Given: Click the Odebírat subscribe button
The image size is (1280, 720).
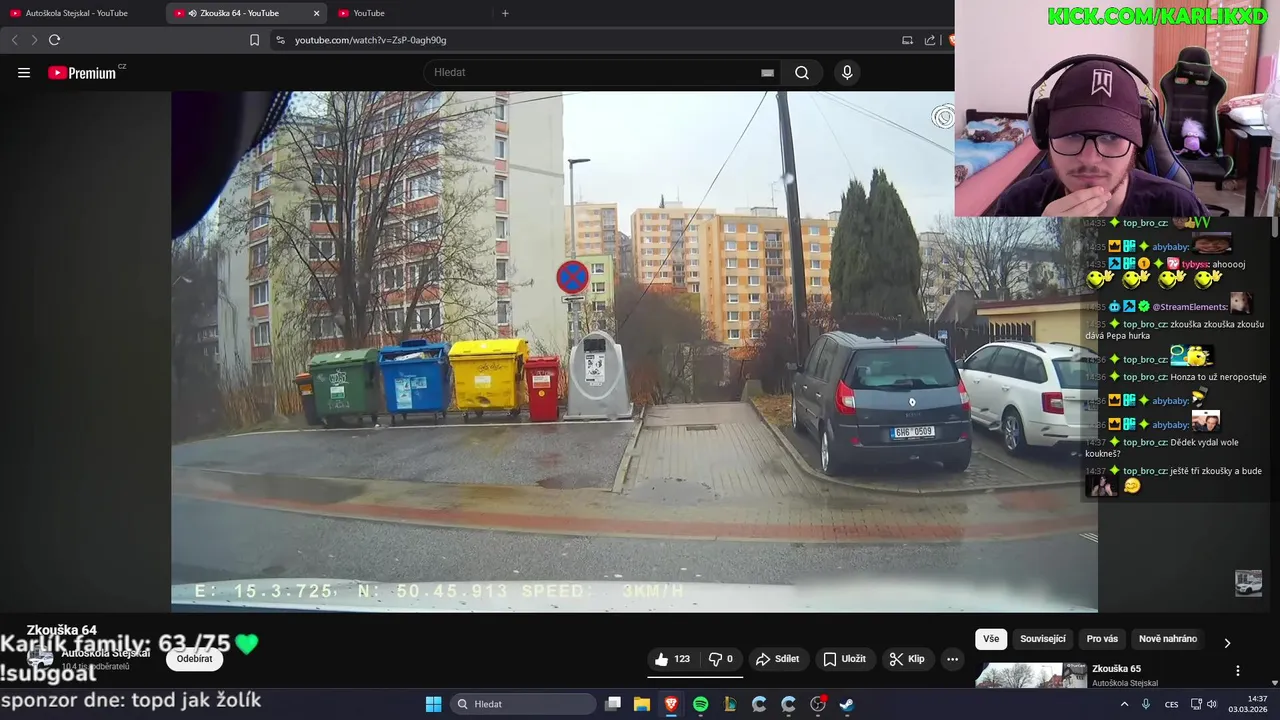Looking at the screenshot, I should (194, 659).
